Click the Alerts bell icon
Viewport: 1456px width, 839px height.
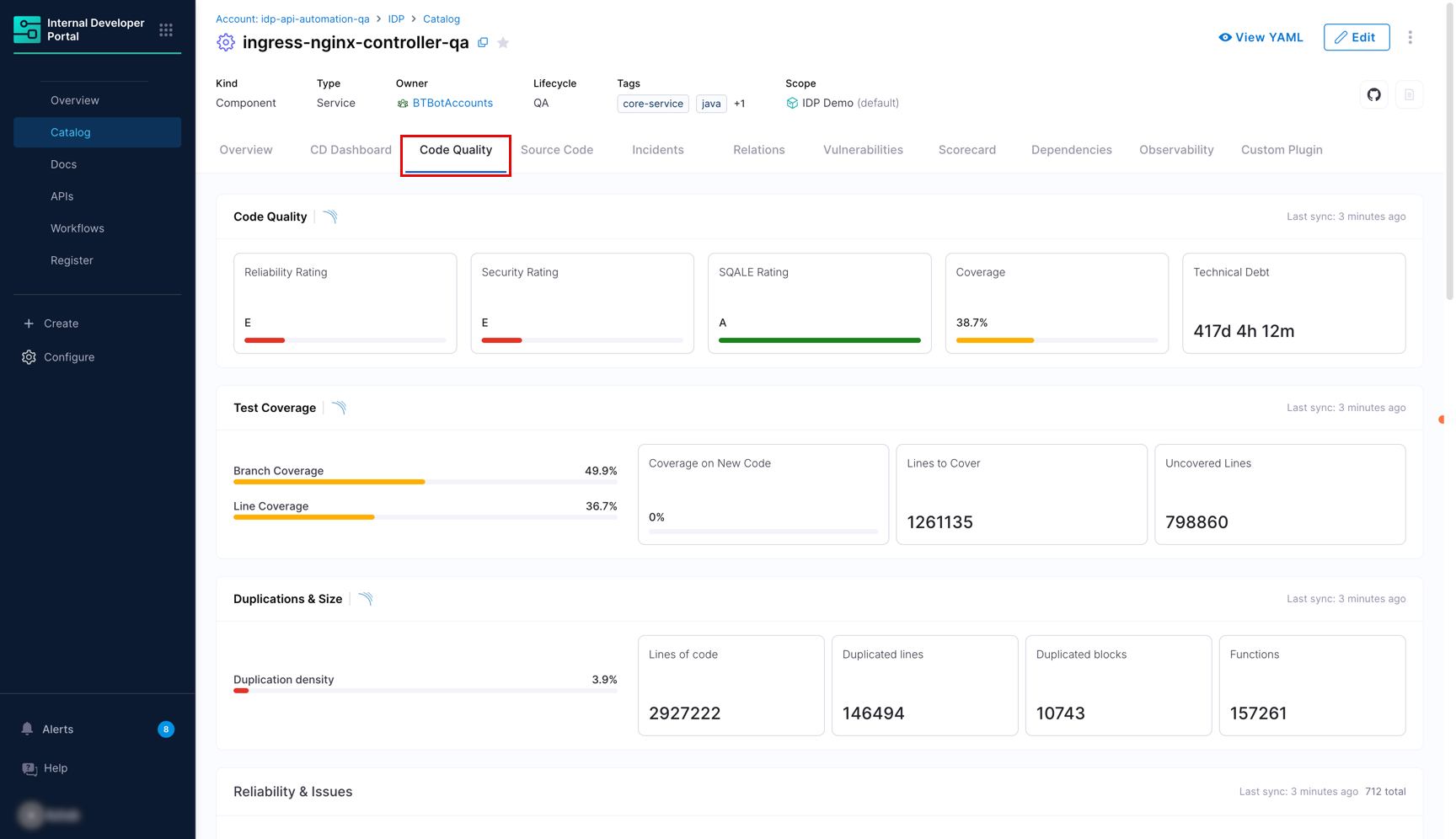click(x=27, y=729)
